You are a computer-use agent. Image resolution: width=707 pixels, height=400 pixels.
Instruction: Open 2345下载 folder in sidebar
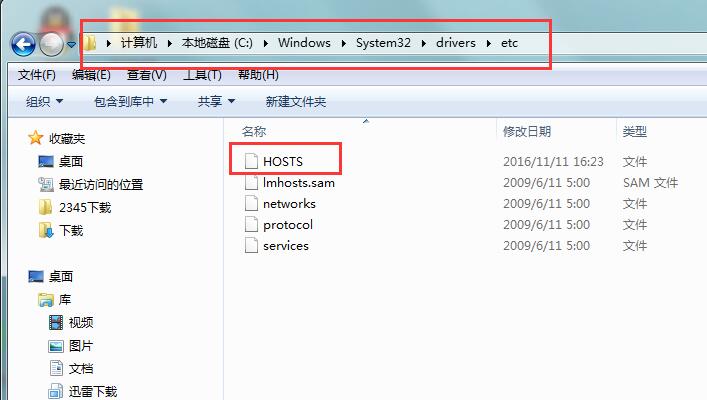tap(84, 207)
